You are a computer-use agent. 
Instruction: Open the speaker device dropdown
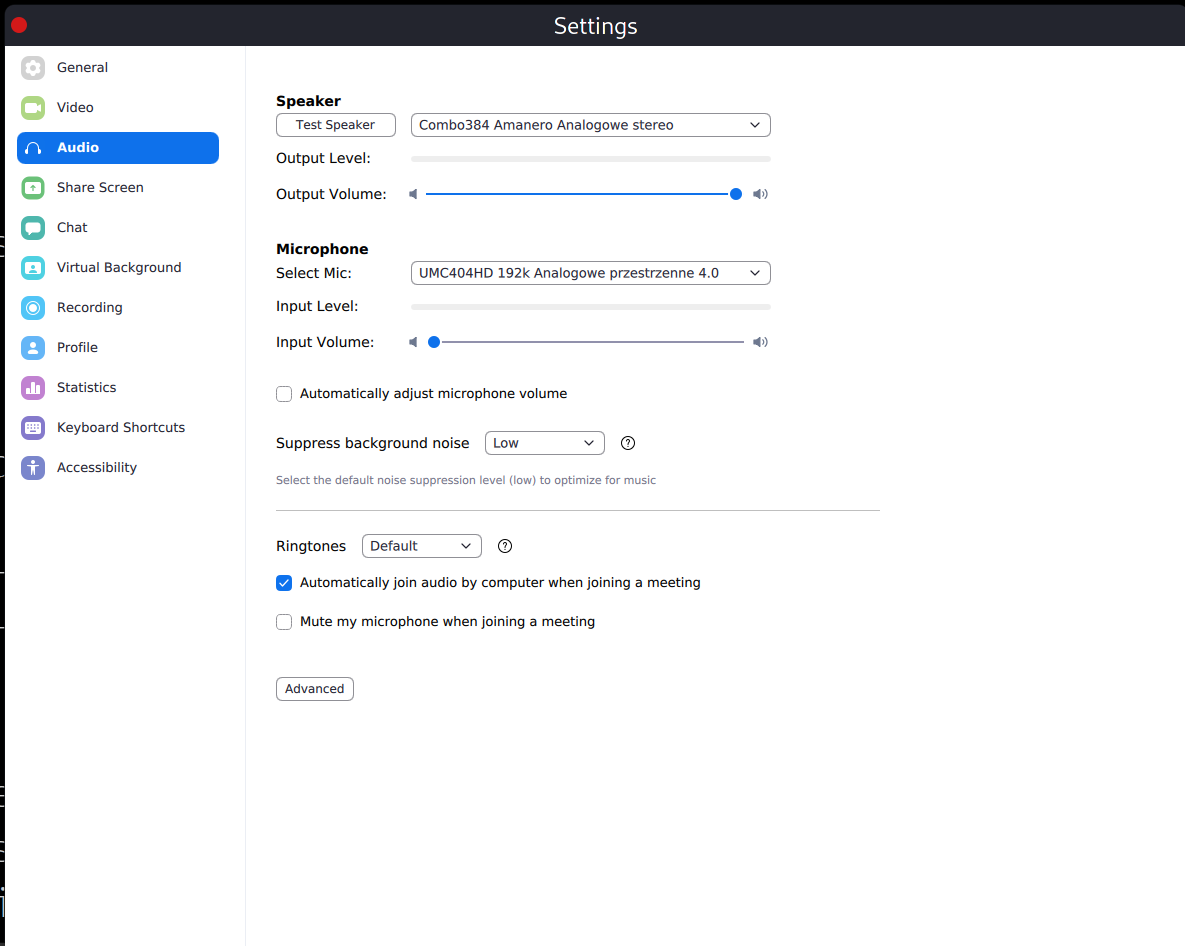point(590,125)
